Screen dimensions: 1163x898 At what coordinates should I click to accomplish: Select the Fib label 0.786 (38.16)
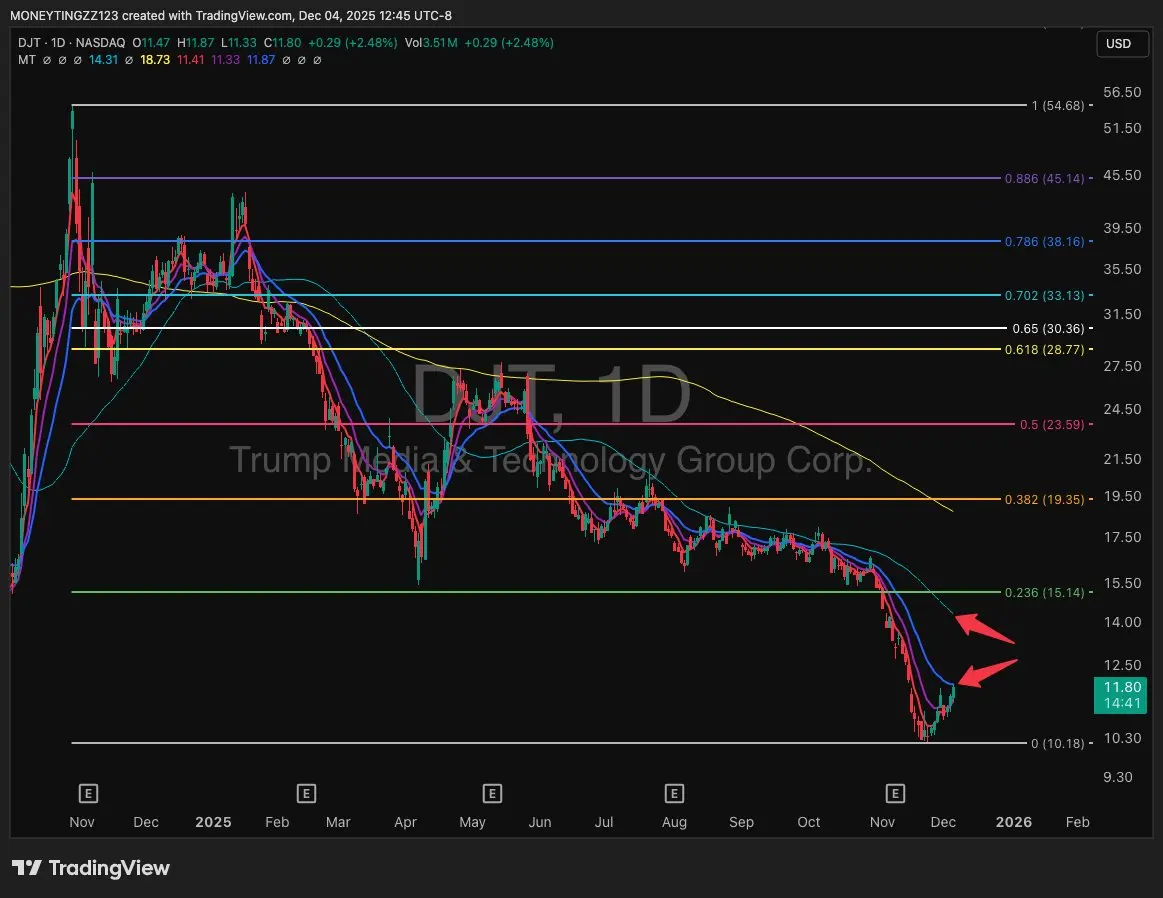1044,242
